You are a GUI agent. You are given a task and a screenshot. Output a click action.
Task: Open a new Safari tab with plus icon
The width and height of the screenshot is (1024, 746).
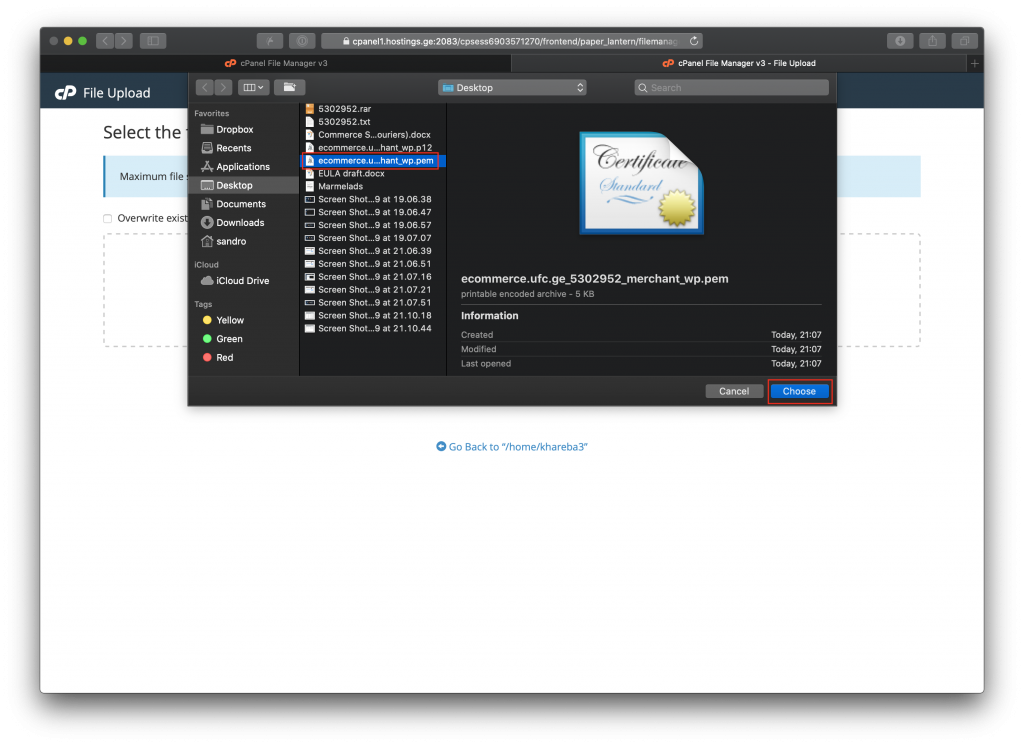tap(975, 63)
